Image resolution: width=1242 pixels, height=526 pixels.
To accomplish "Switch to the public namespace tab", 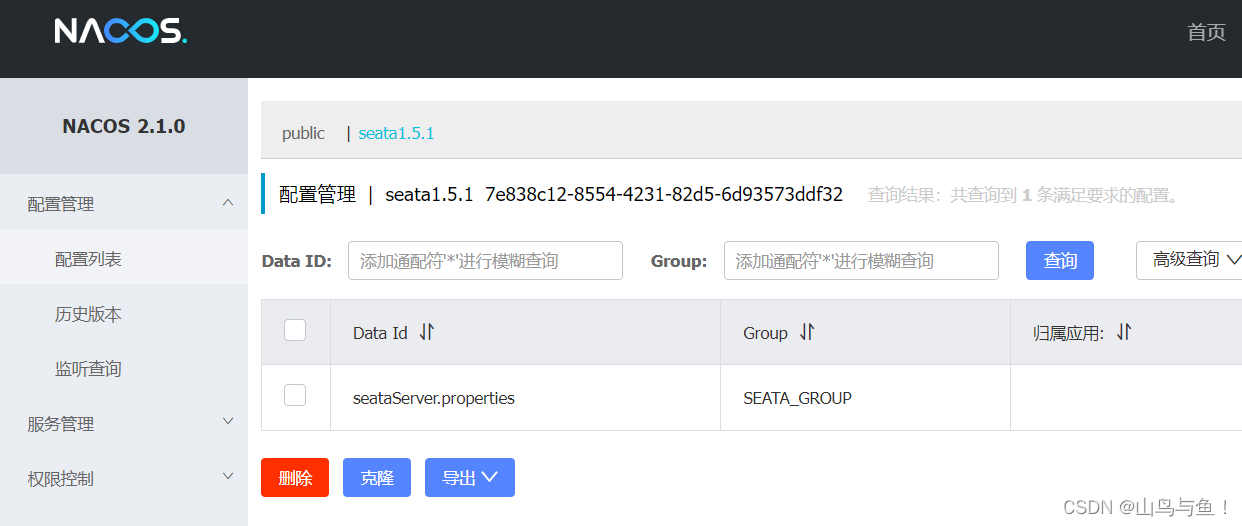I will (303, 133).
